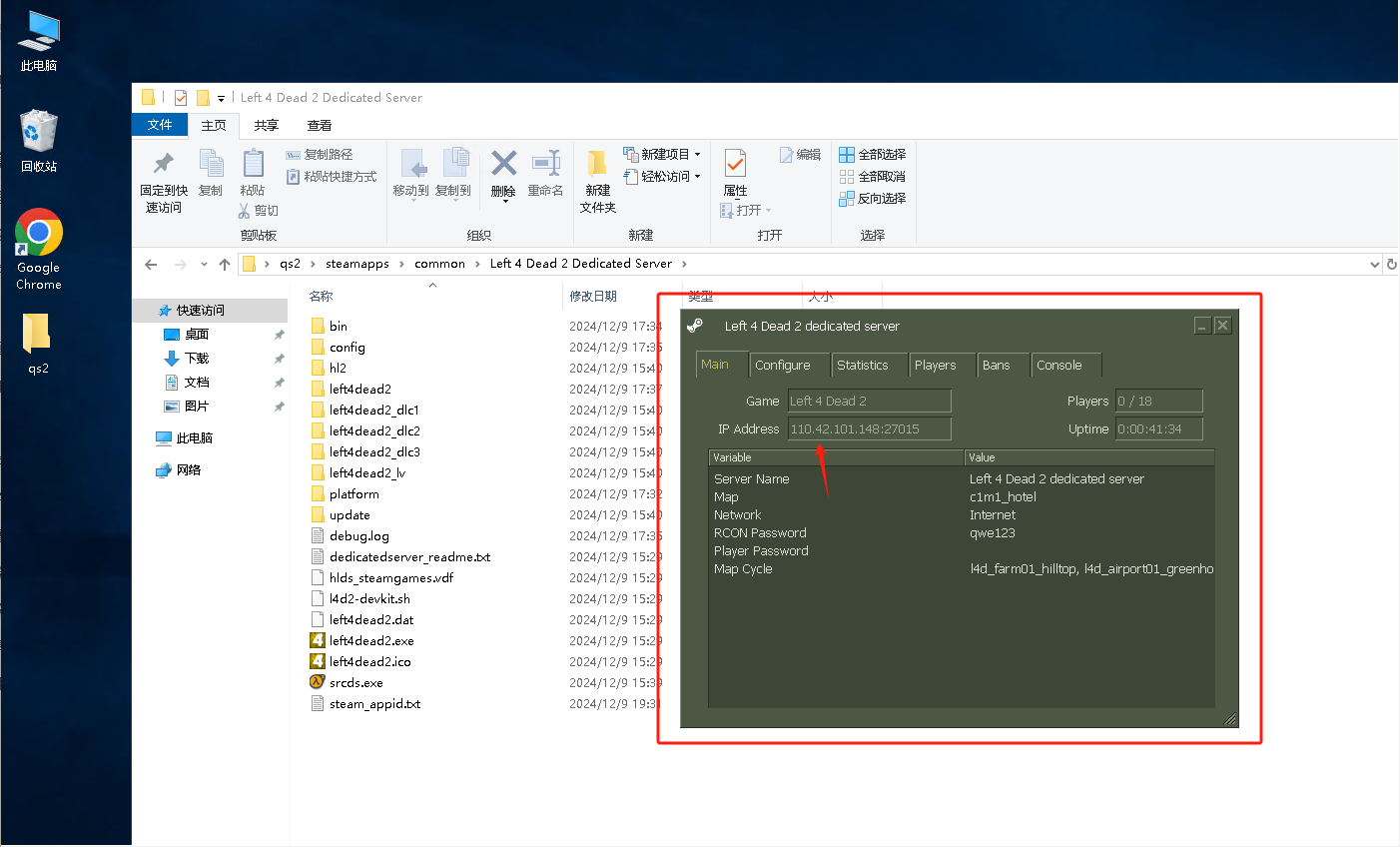This screenshot has height=847, width=1400.
Task: Click the 删除 delete X icon
Action: coord(503,163)
